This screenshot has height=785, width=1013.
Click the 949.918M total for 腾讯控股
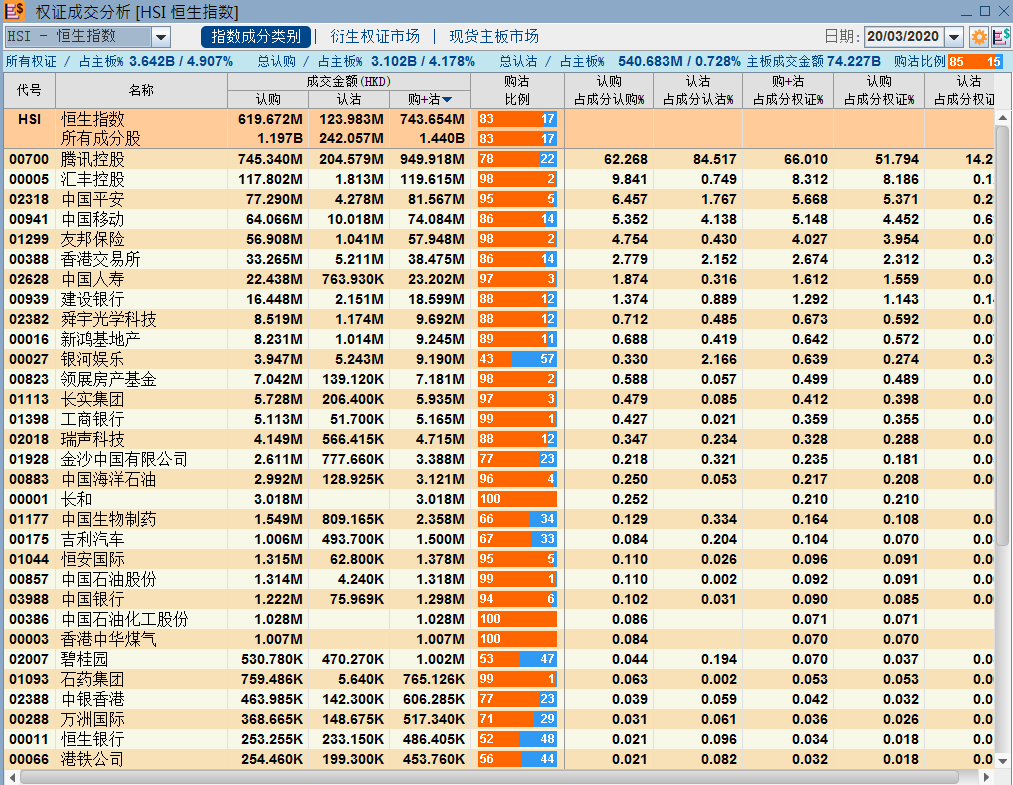(x=432, y=159)
